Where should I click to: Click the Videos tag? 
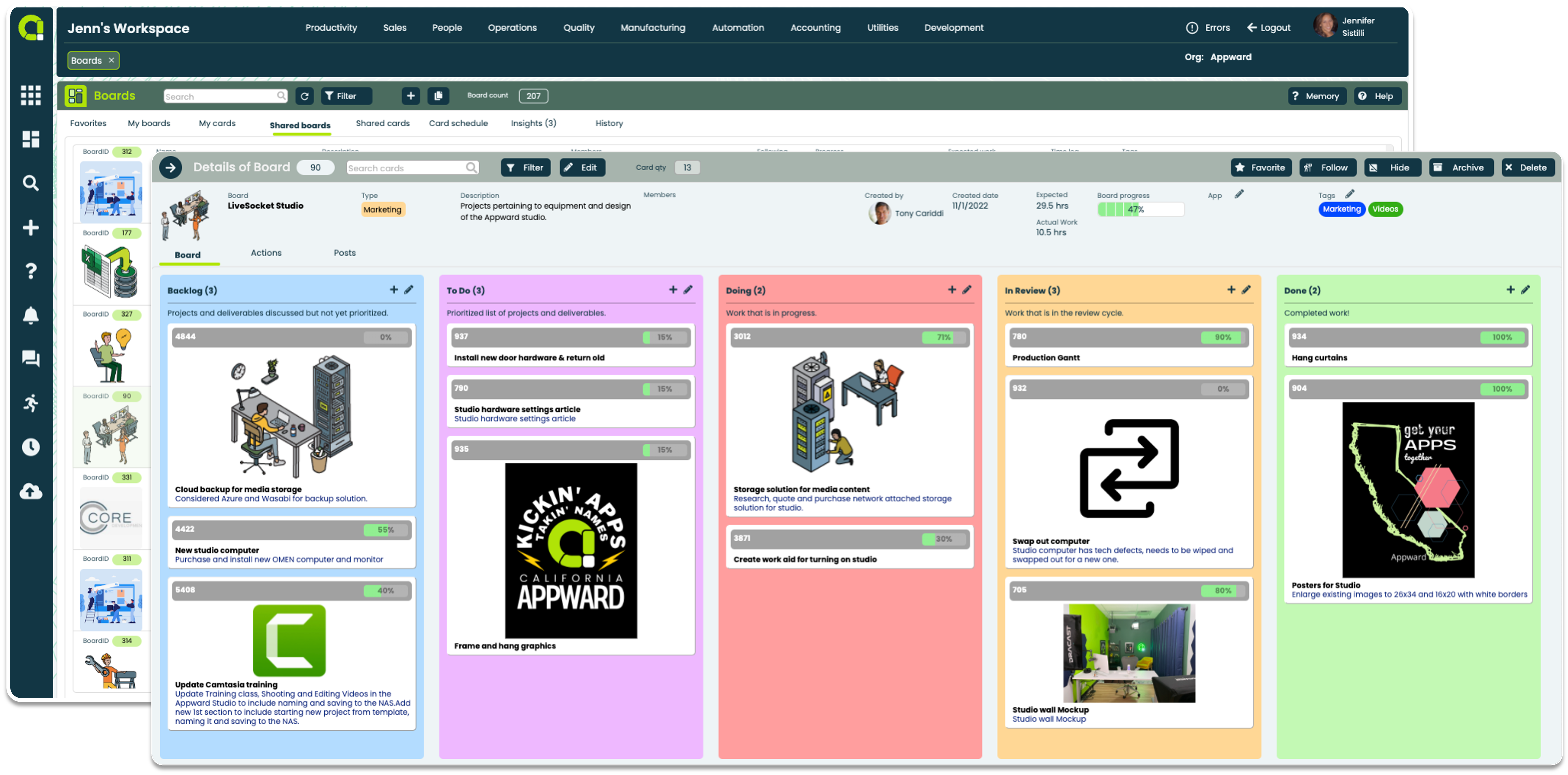(x=1385, y=209)
